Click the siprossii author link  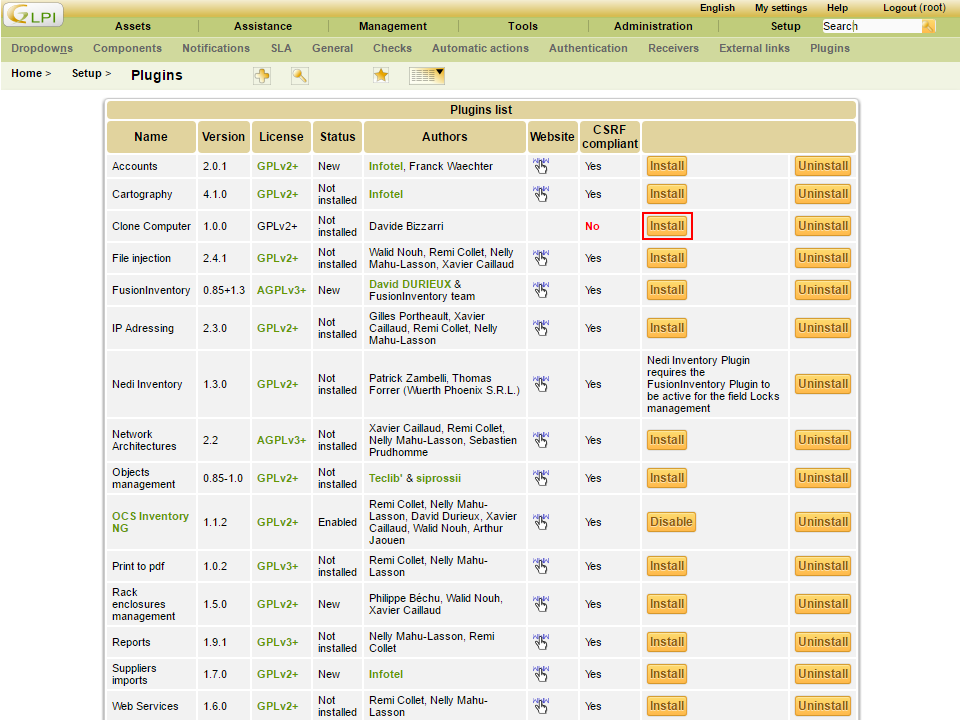coord(438,478)
